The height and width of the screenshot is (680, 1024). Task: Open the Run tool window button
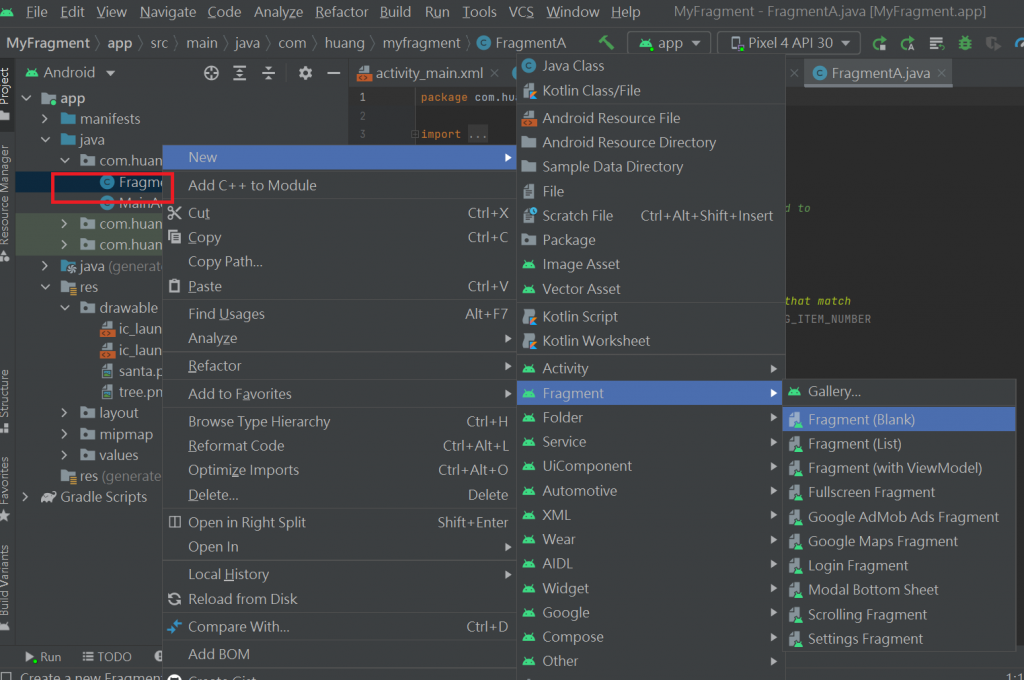(42, 656)
